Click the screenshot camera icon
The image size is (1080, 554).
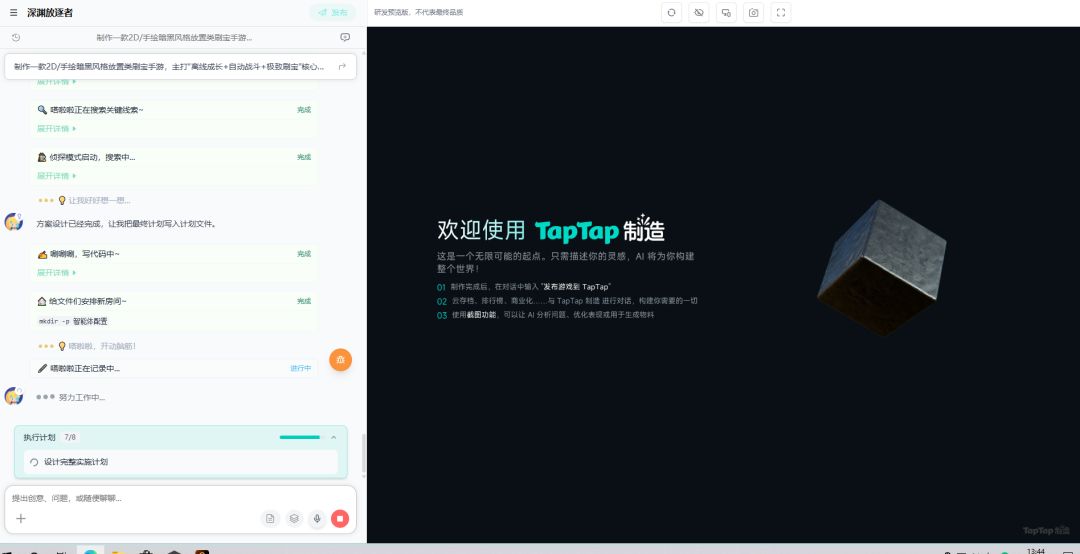point(754,12)
